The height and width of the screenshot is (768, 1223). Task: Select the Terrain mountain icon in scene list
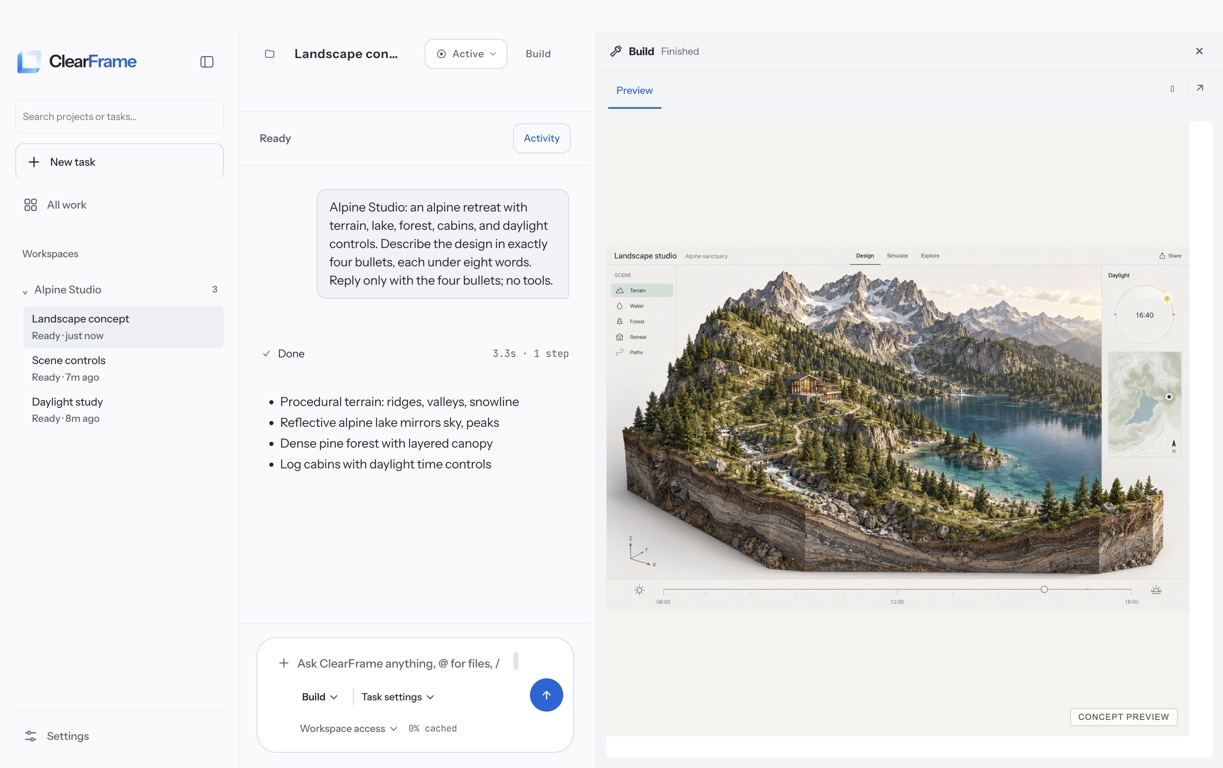tap(620, 291)
